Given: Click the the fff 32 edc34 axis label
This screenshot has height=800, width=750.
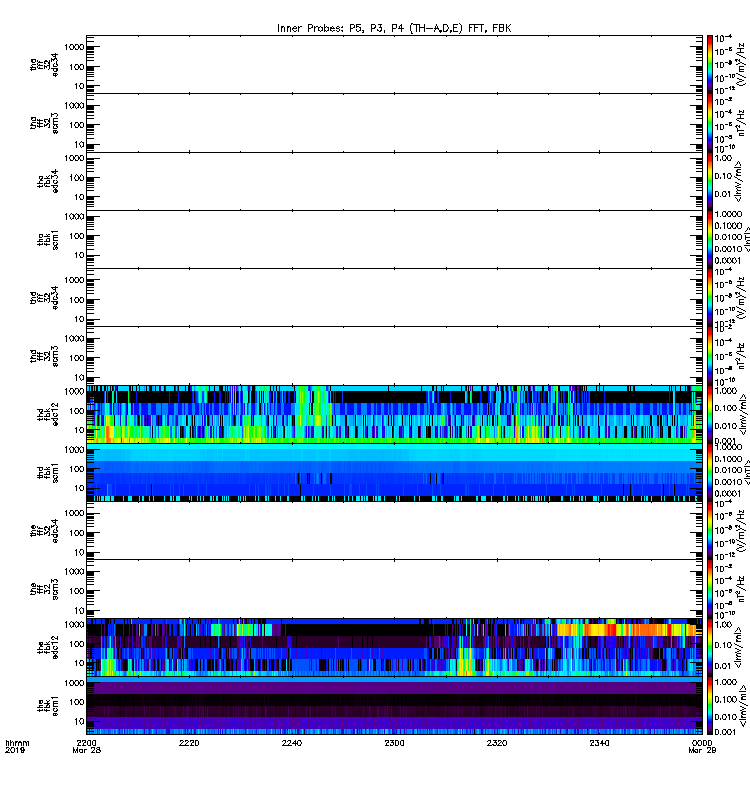Looking at the screenshot, I should 44,531.
